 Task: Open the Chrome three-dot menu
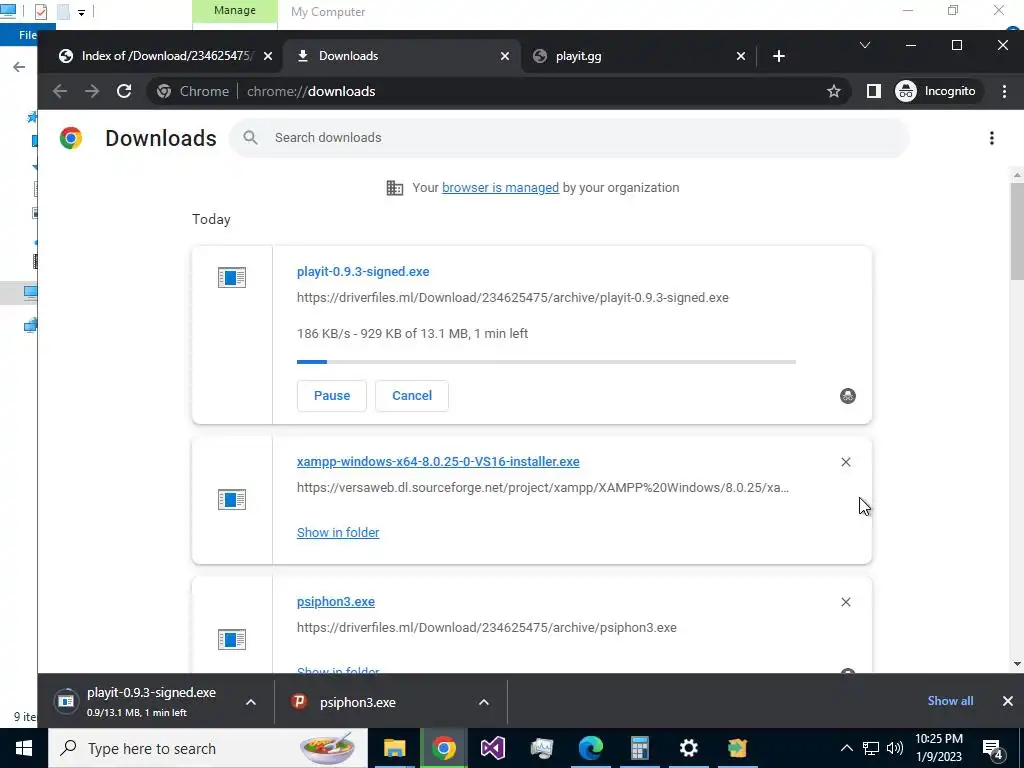click(x=1004, y=91)
